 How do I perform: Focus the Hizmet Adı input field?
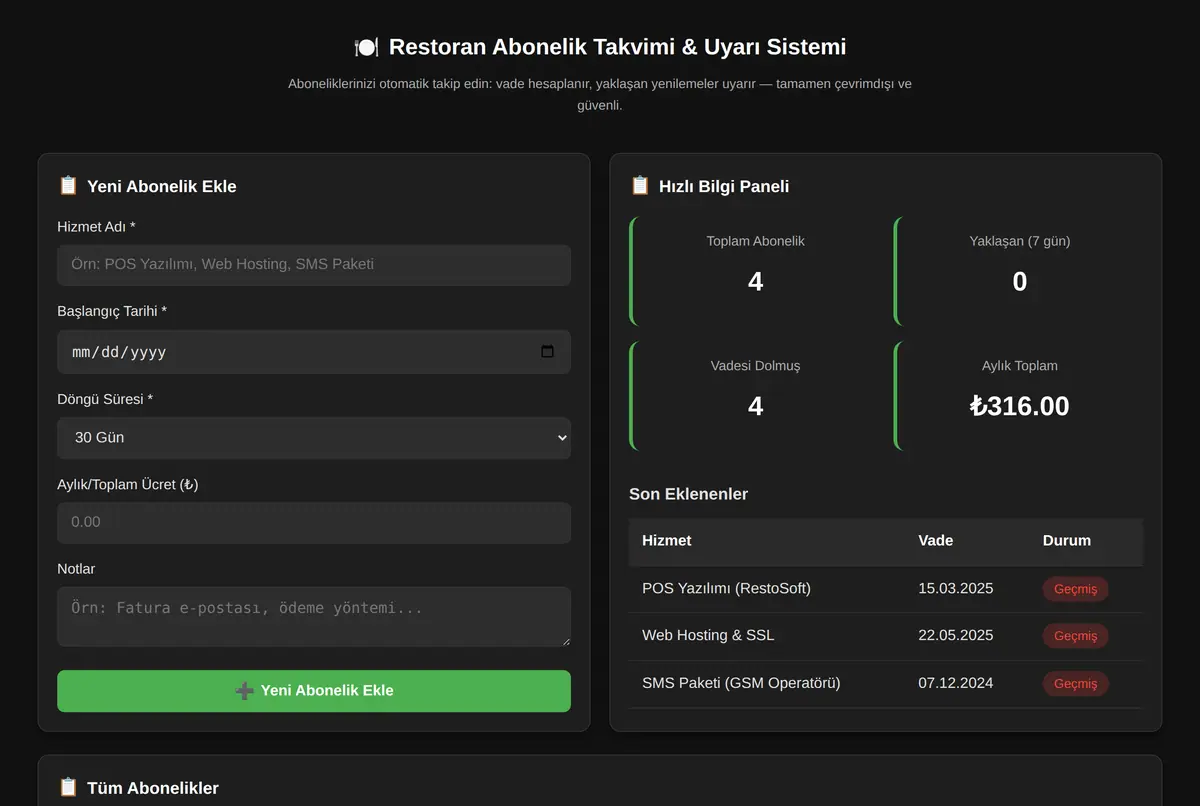(x=314, y=265)
